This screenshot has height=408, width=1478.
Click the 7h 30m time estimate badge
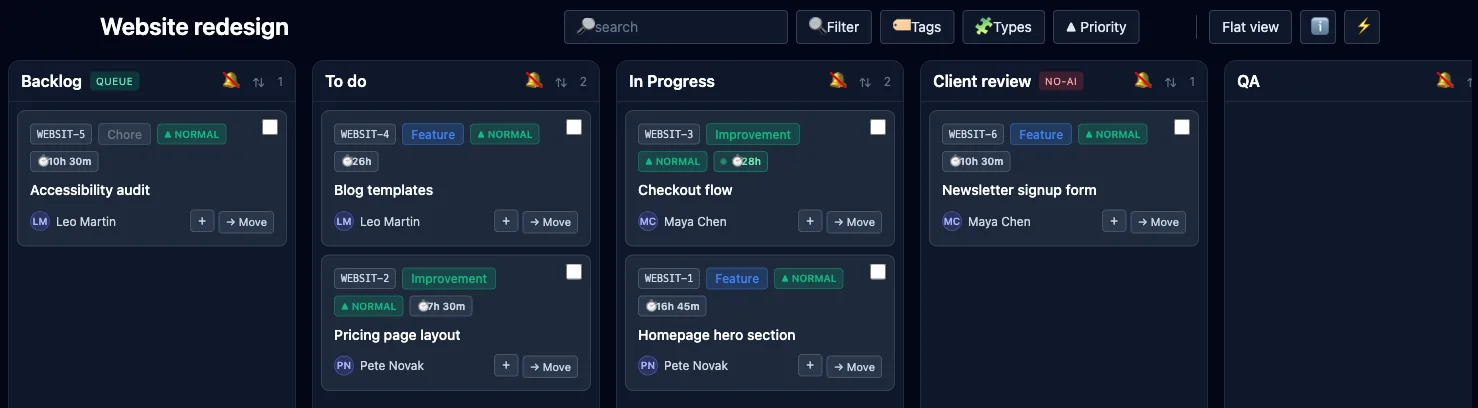tap(441, 306)
